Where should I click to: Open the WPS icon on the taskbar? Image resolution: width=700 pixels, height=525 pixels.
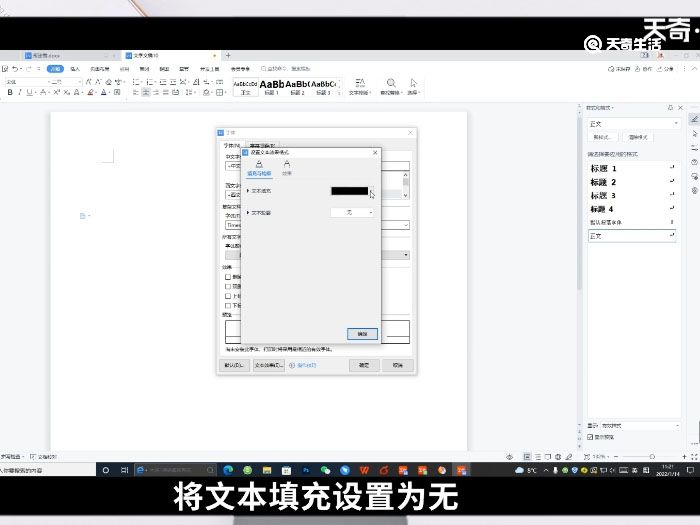[364, 470]
